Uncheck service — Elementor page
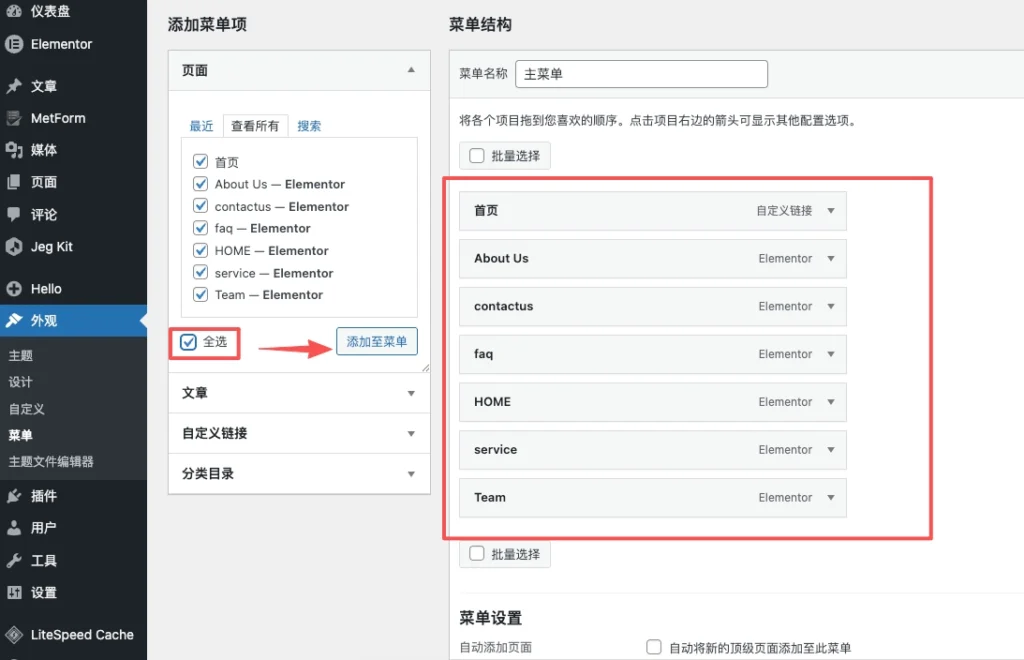This screenshot has height=660, width=1024. point(200,272)
